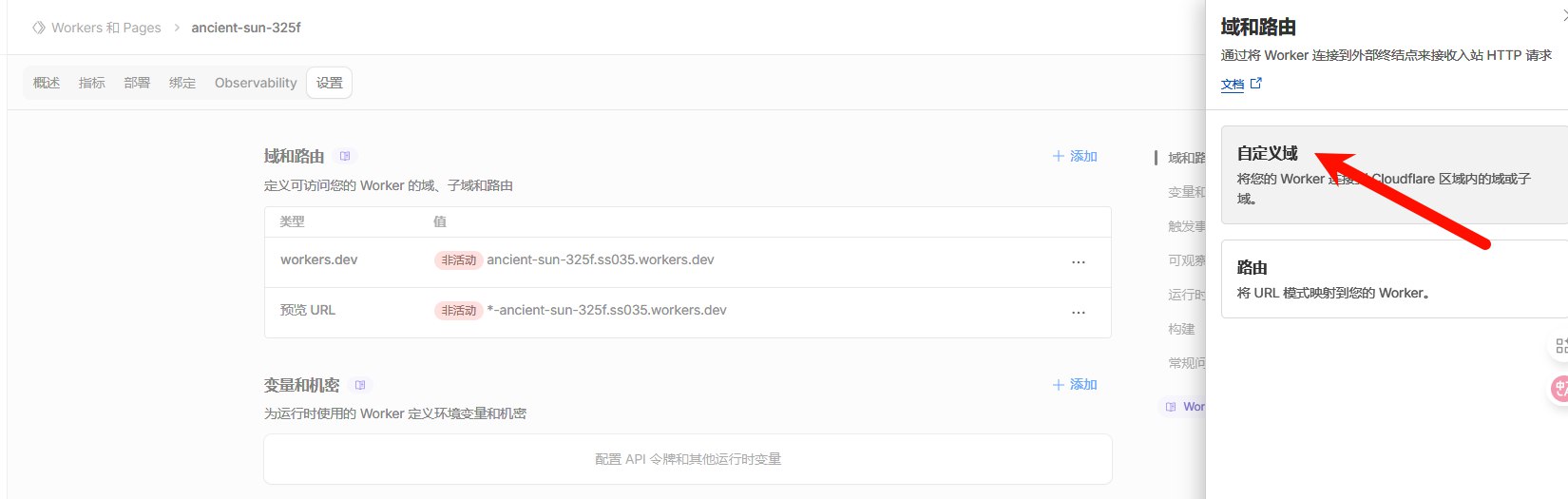This screenshot has height=499, width=1568.
Task: Click the pink round floating icon
Action: click(x=1559, y=388)
